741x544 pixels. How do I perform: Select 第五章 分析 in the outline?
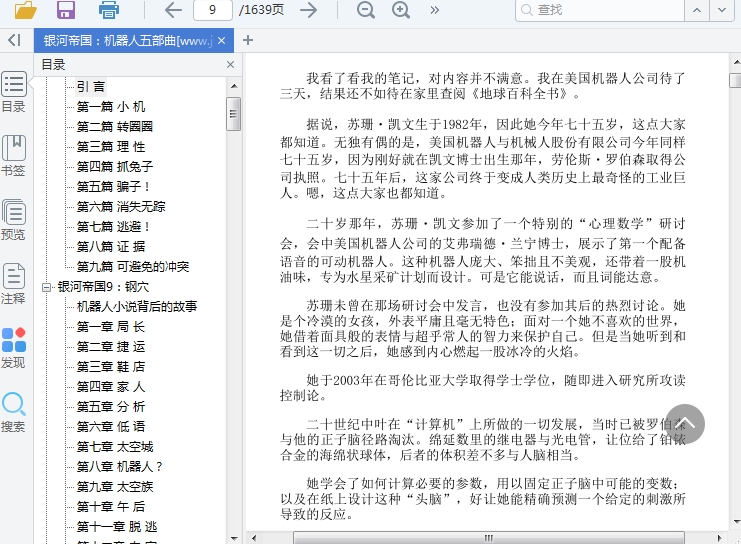(x=111, y=406)
